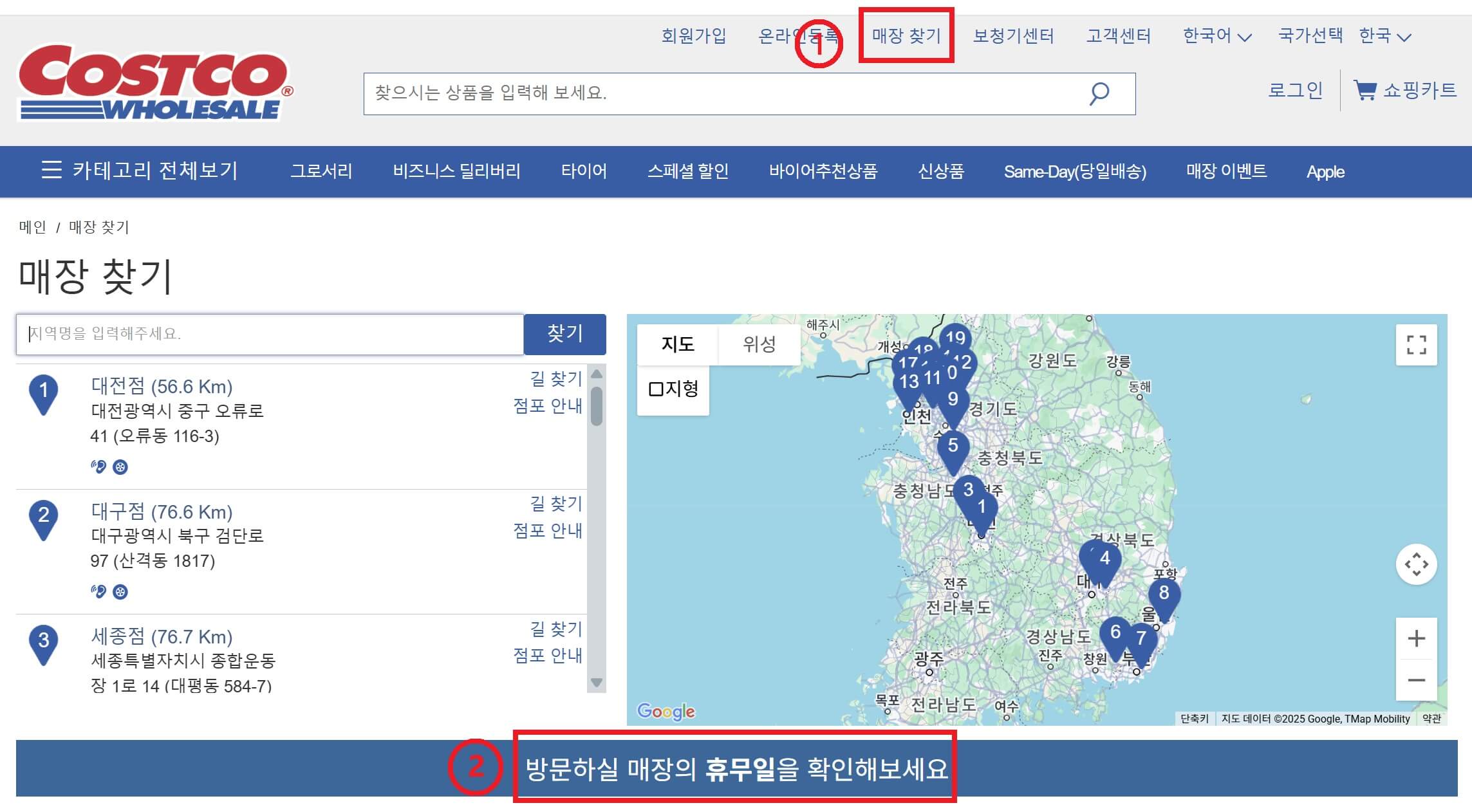The height and width of the screenshot is (812, 1472).
Task: Open the shopping cart icon
Action: coord(1365,90)
